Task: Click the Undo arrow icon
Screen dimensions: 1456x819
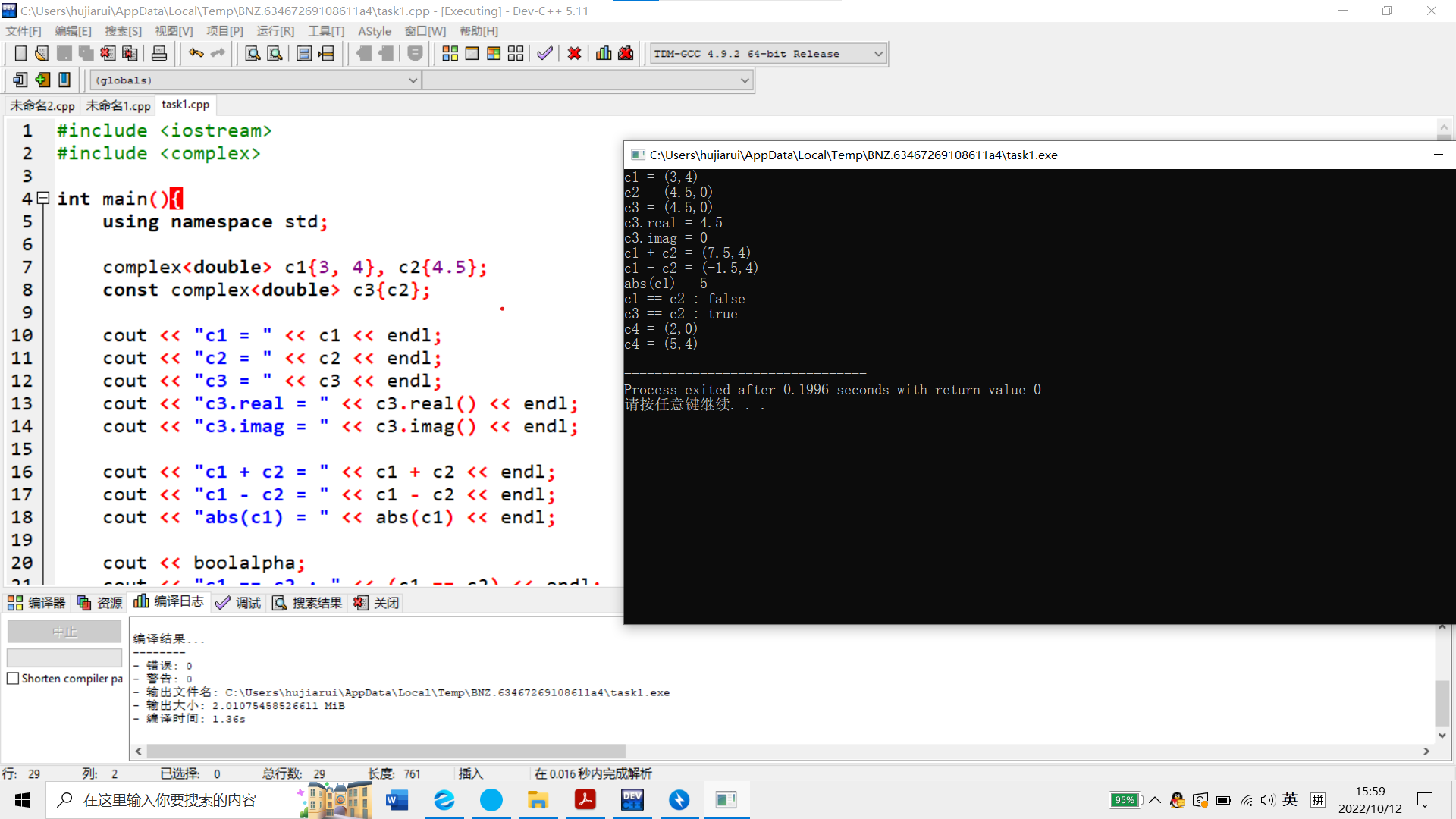Action: (x=196, y=54)
